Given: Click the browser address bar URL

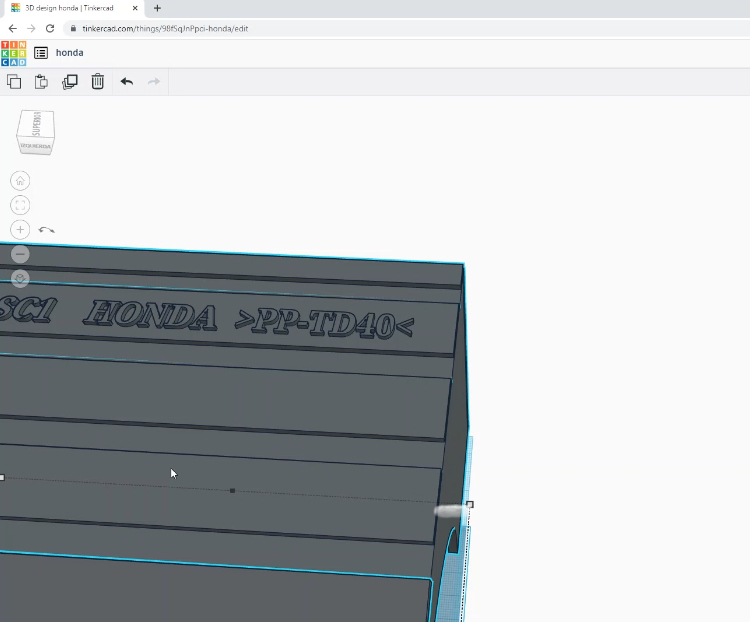Looking at the screenshot, I should (165, 29).
